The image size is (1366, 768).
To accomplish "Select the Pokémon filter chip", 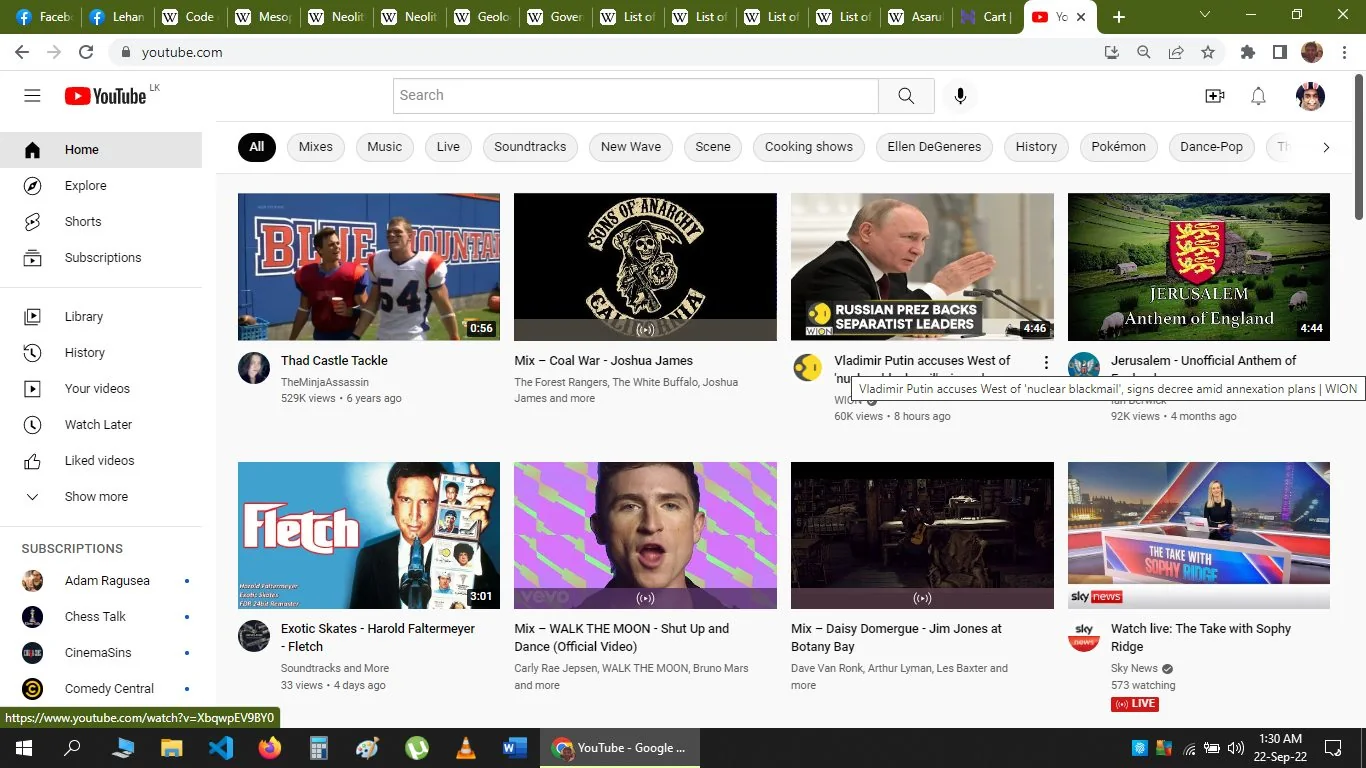I will coord(1119,147).
